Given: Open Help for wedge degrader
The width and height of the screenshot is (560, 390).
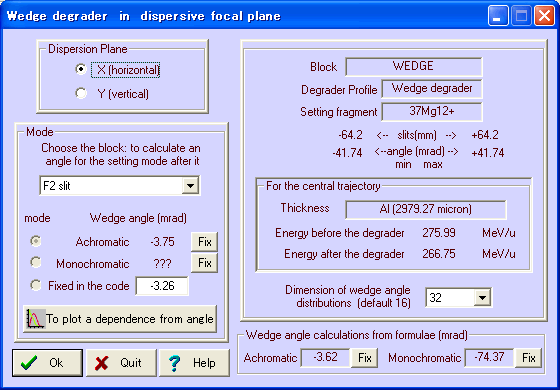Looking at the screenshot, I should (194, 363).
